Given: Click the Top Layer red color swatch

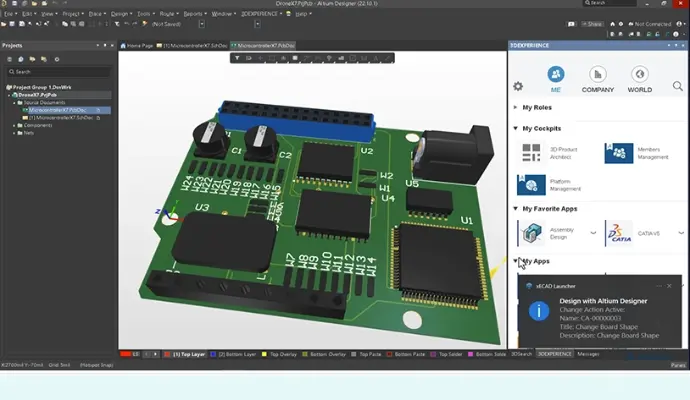Looking at the screenshot, I should coord(167,354).
